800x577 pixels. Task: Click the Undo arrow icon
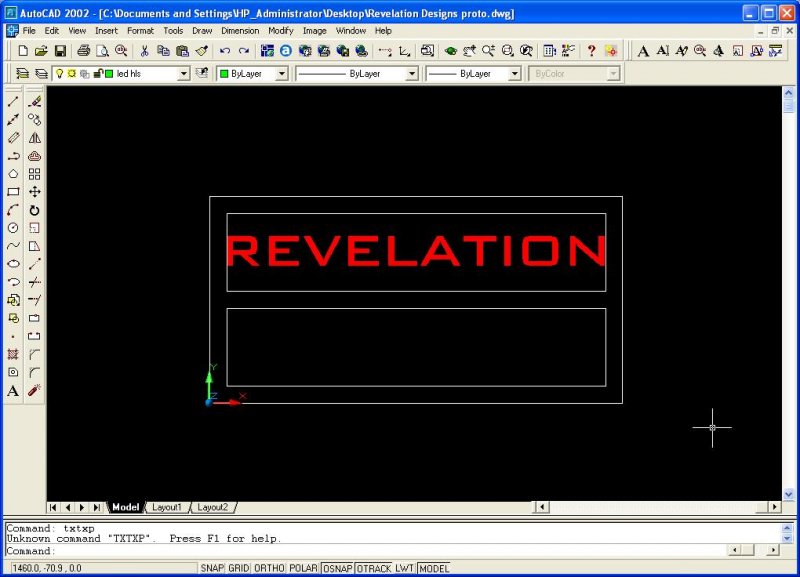224,51
